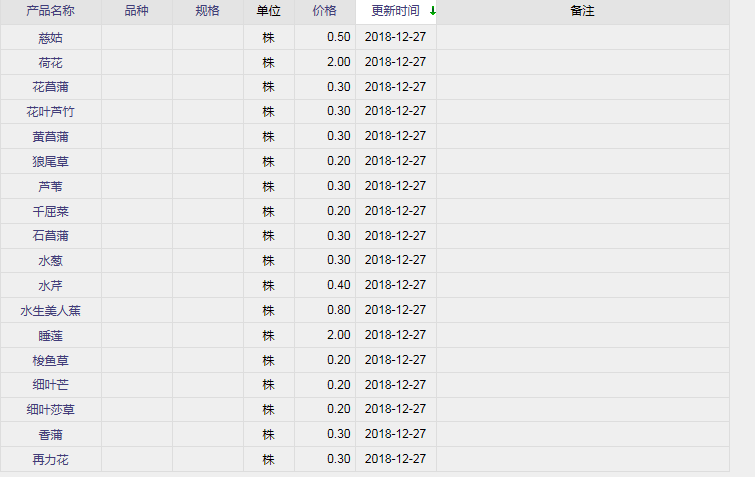Click the 品种 column header

point(137,11)
